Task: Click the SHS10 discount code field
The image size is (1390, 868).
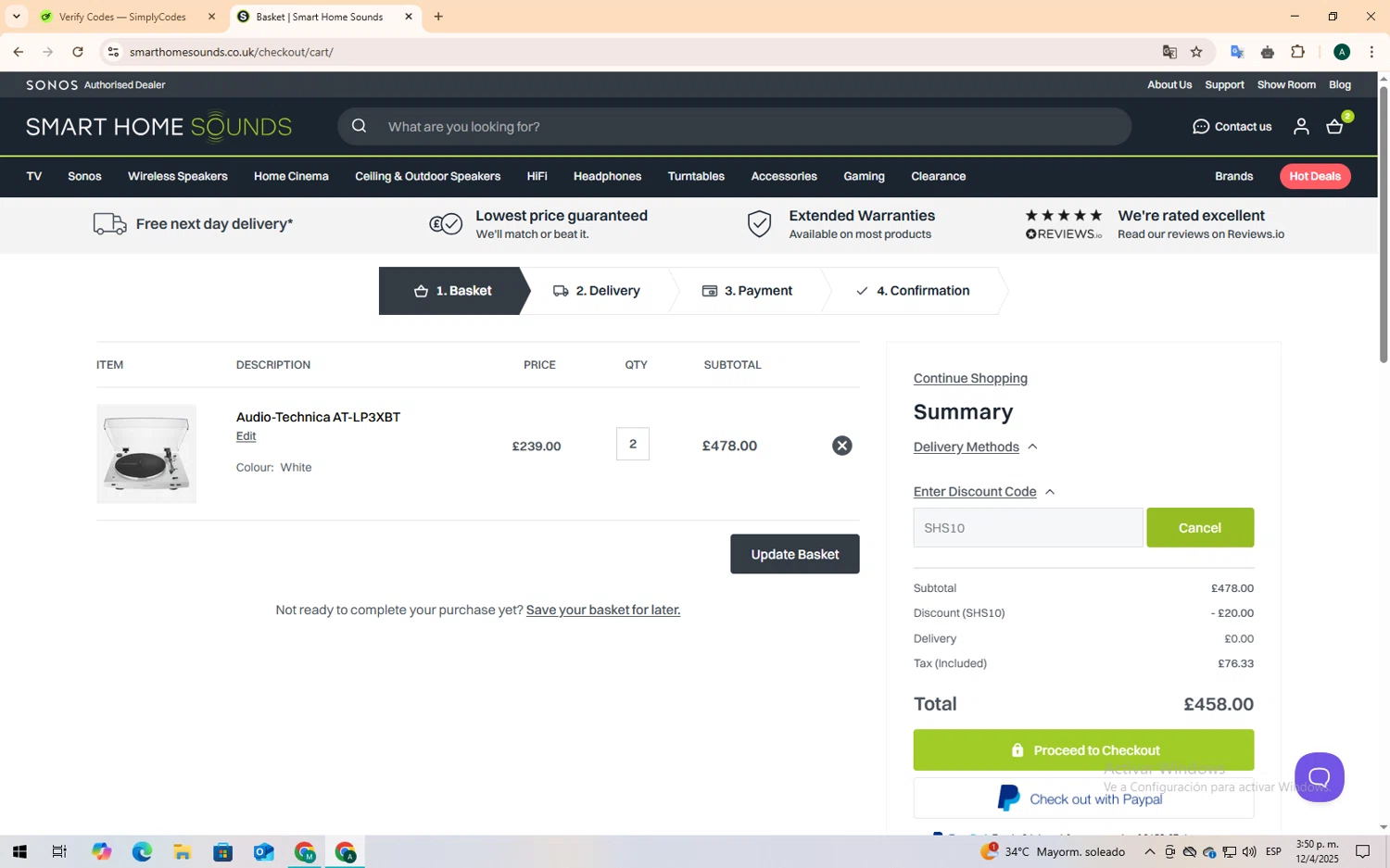Action: 1028,527
